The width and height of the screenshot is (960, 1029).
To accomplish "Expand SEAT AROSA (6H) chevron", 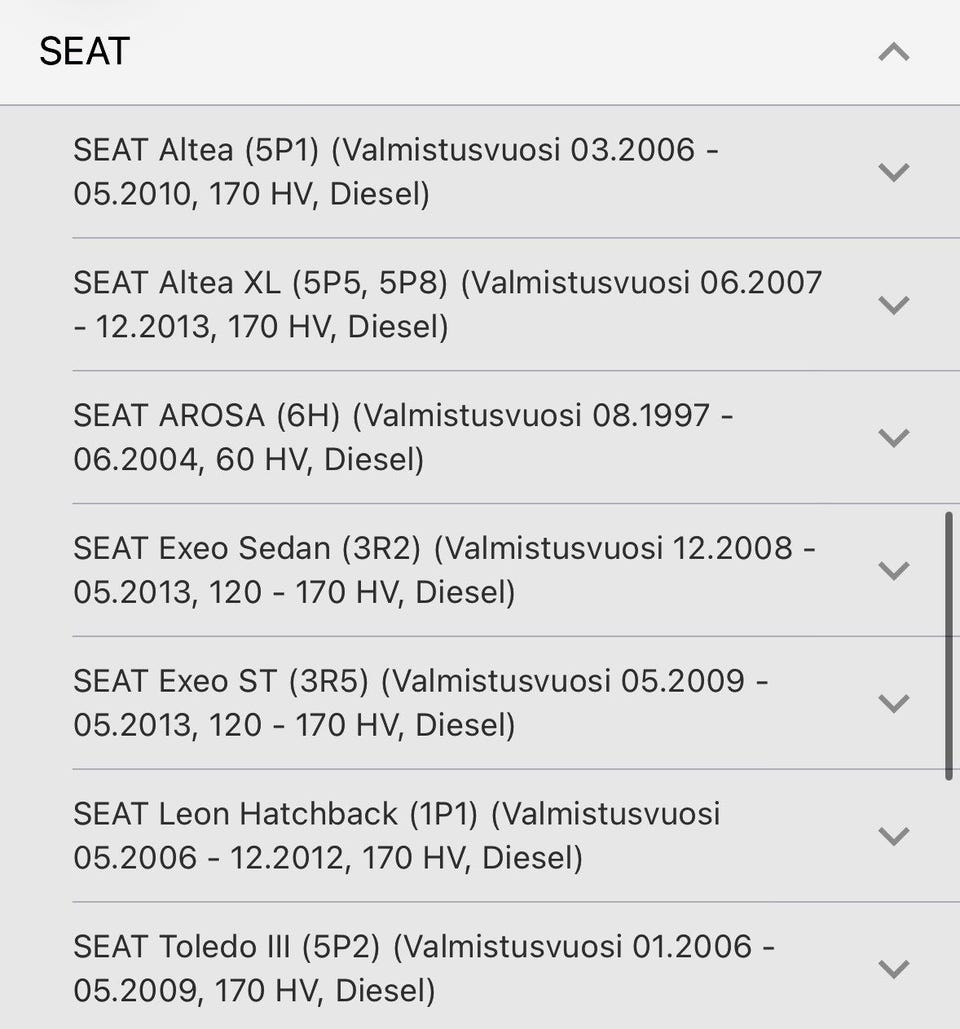I will (x=894, y=437).
